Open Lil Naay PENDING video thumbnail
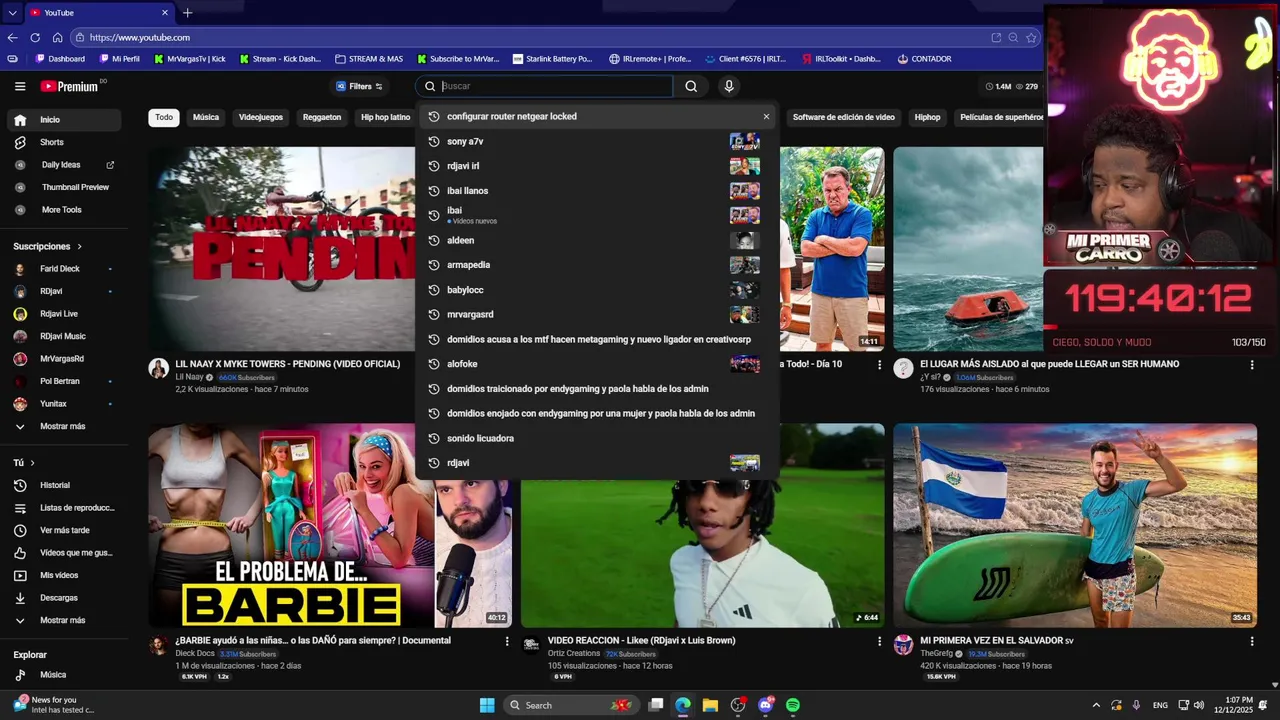This screenshot has width=1280, height=720. (282, 249)
